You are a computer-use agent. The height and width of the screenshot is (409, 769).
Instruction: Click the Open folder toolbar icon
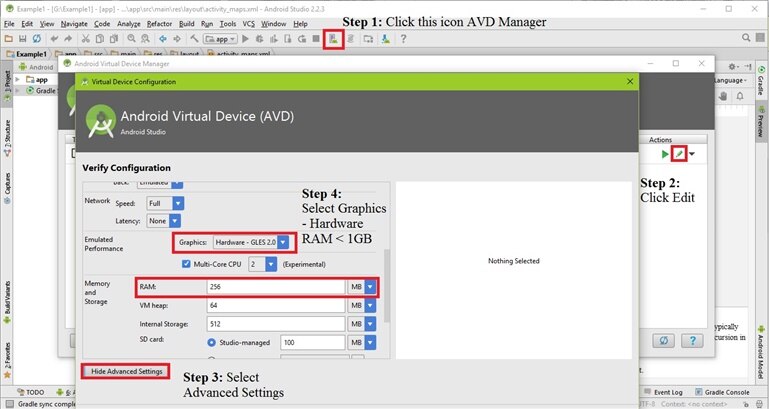pyautogui.click(x=8, y=39)
